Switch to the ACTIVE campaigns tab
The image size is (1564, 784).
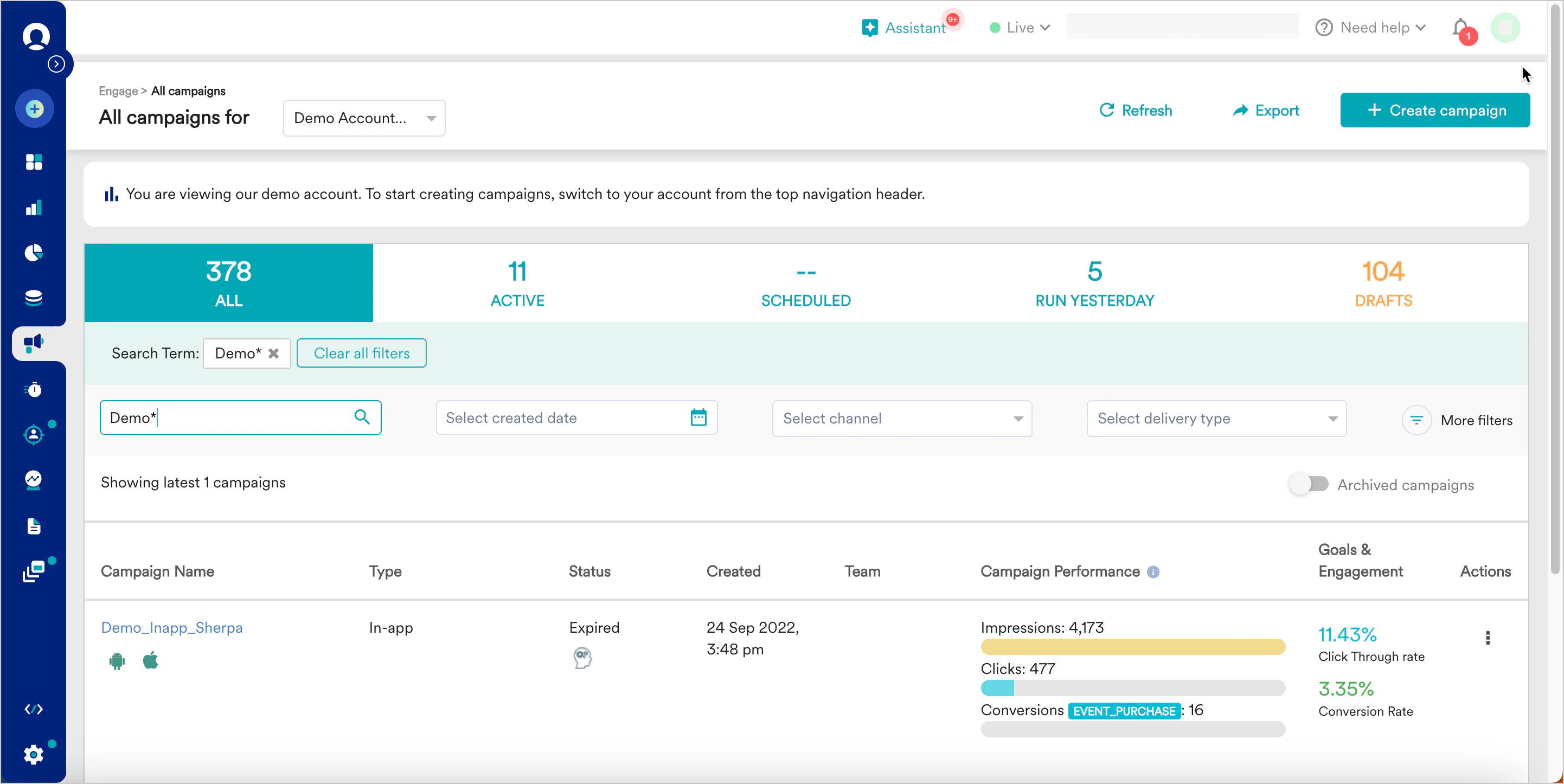coord(517,284)
